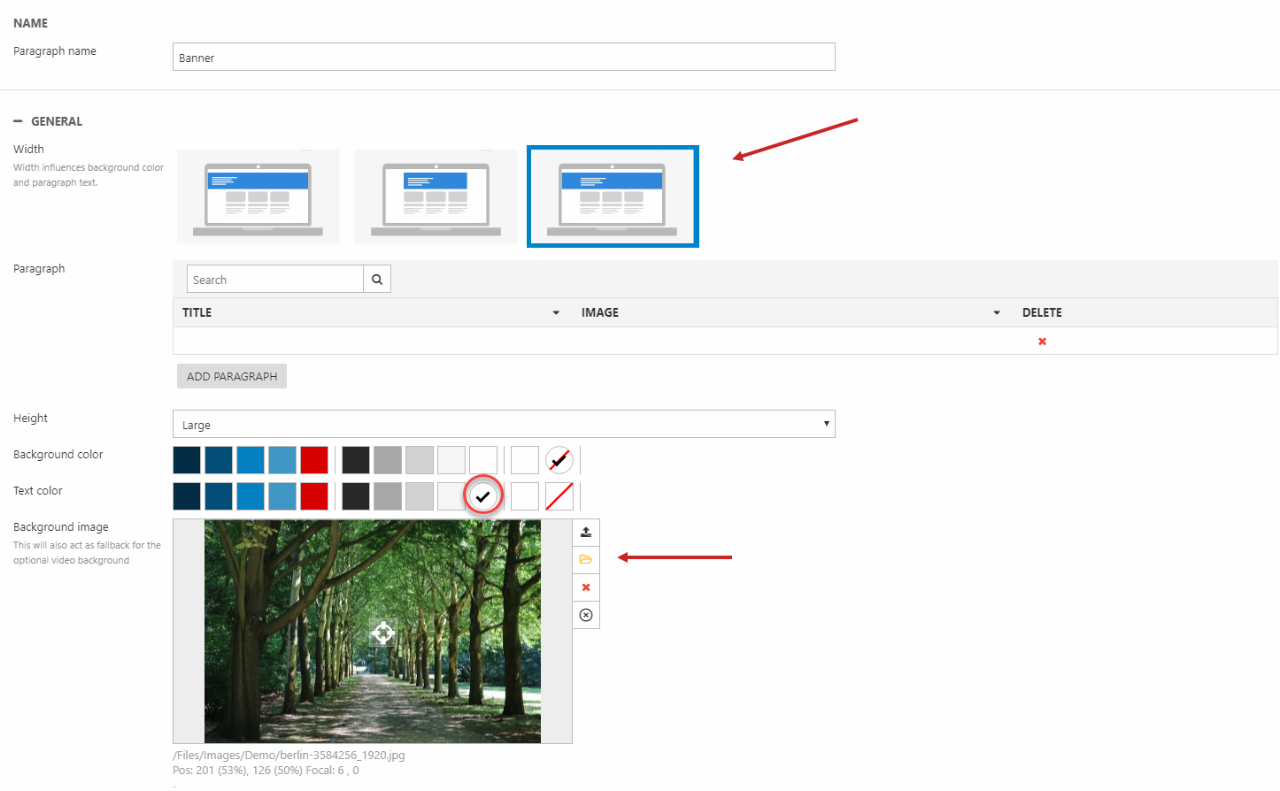Pick red swatch in Text color row

(x=315, y=496)
